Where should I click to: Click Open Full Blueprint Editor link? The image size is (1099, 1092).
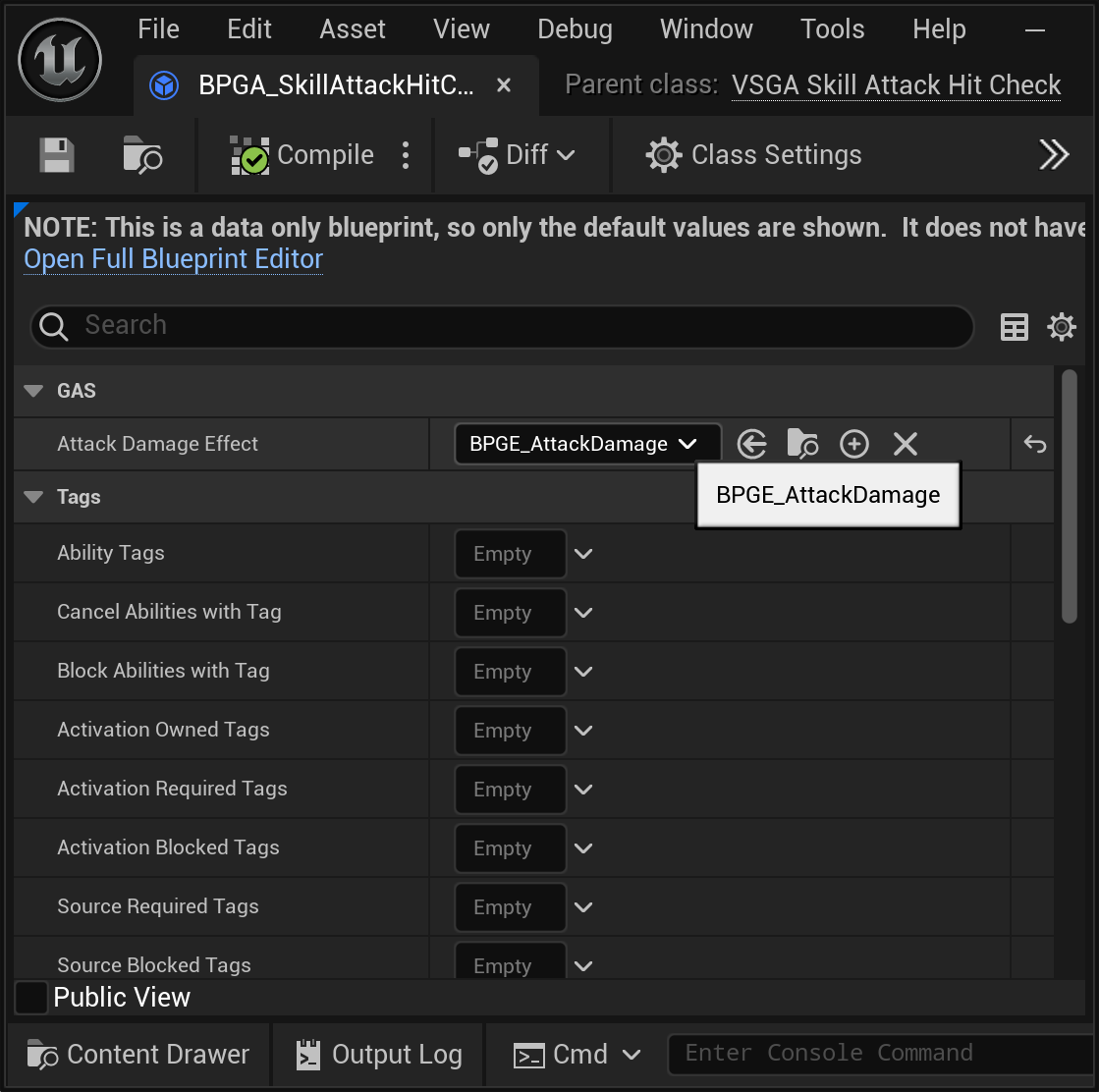pos(173,259)
